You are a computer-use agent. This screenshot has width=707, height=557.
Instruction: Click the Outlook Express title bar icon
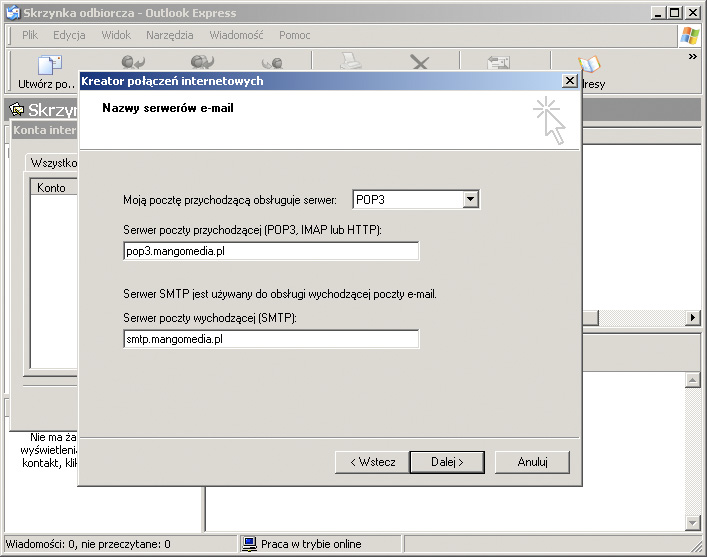[13, 13]
